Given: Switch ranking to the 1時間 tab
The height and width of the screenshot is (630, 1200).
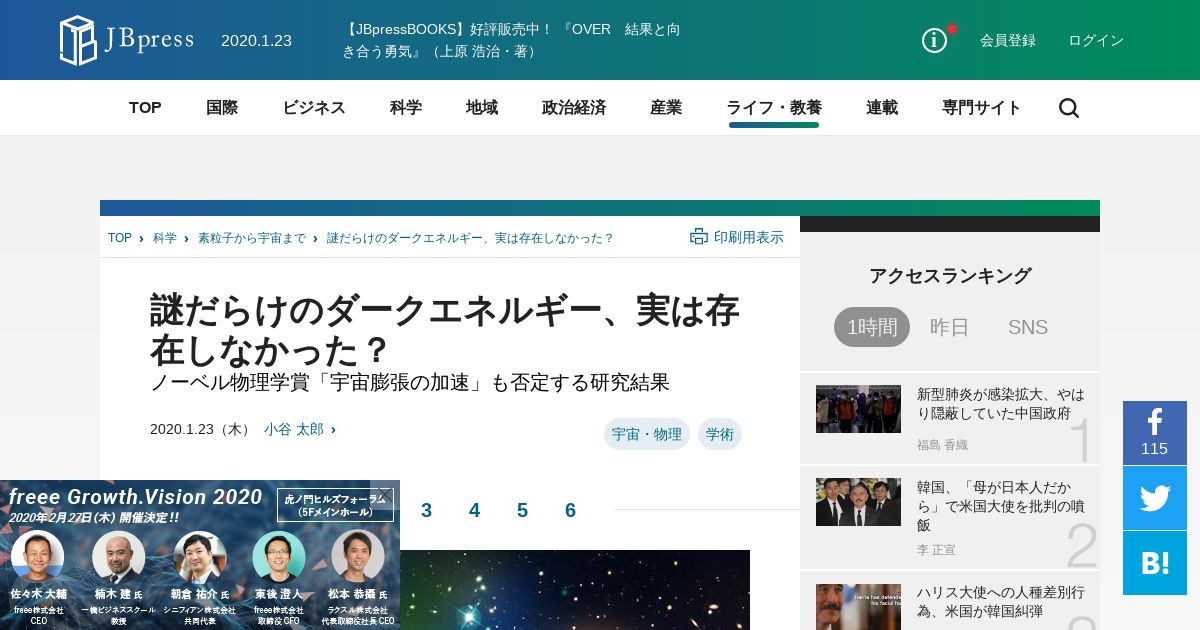Looking at the screenshot, I should point(872,327).
